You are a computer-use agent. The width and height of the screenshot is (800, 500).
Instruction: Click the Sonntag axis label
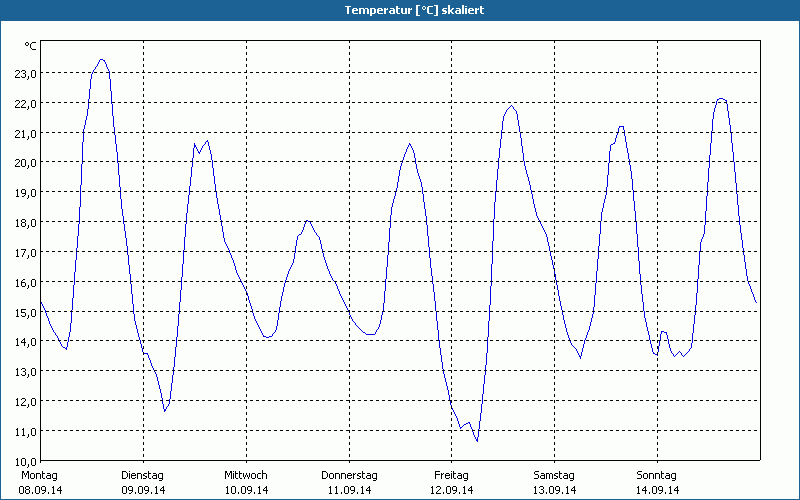click(657, 476)
